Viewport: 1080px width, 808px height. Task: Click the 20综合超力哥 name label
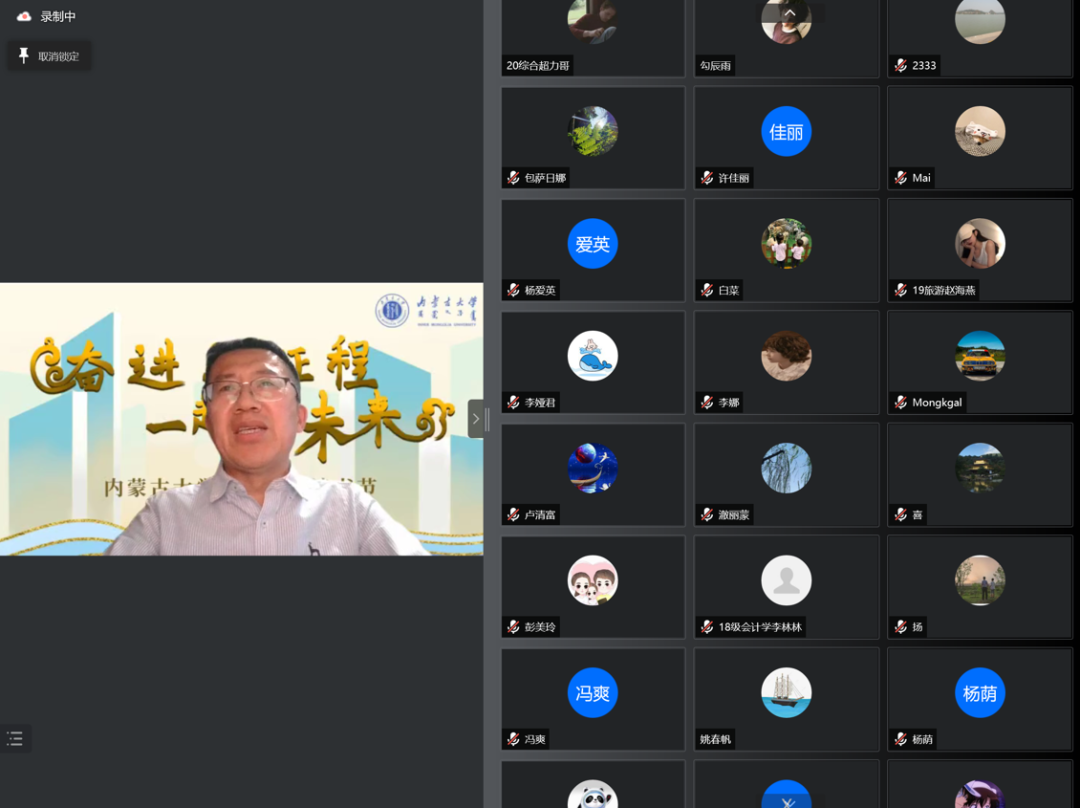[x=538, y=65]
